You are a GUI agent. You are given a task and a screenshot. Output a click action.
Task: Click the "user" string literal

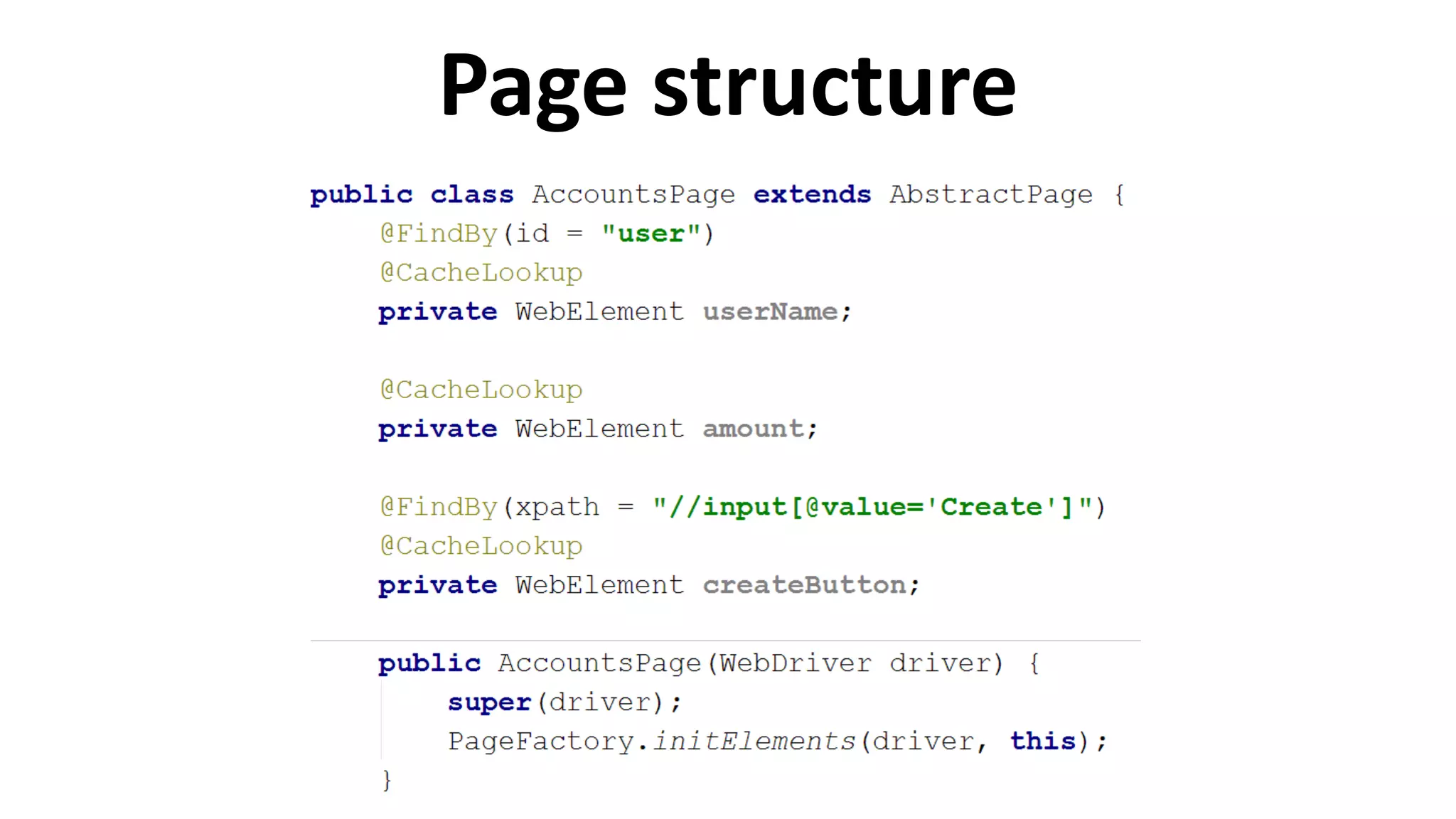[x=651, y=233]
